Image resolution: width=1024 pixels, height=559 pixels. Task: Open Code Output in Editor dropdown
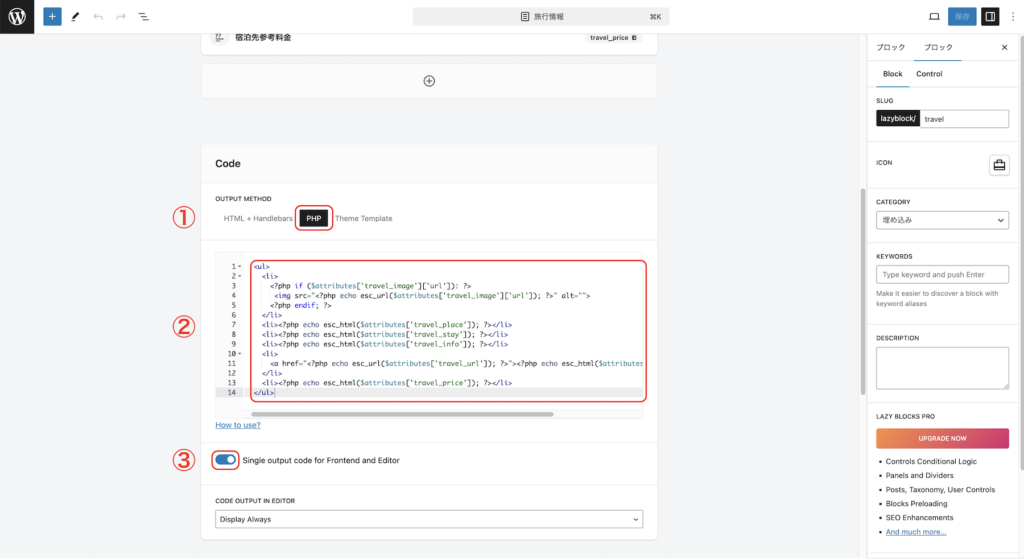pyautogui.click(x=429, y=519)
